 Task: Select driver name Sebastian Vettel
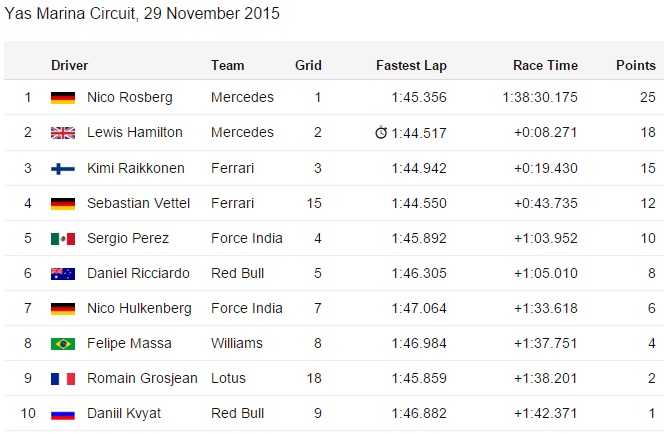tap(138, 203)
